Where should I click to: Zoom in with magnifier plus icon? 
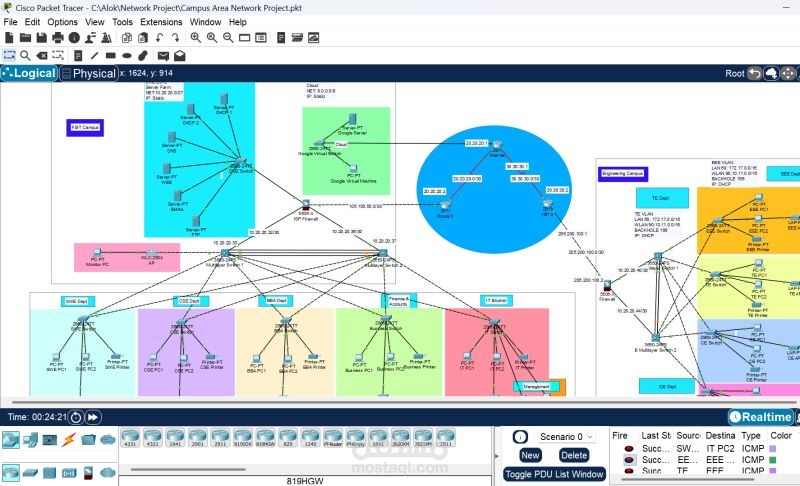click(195, 38)
